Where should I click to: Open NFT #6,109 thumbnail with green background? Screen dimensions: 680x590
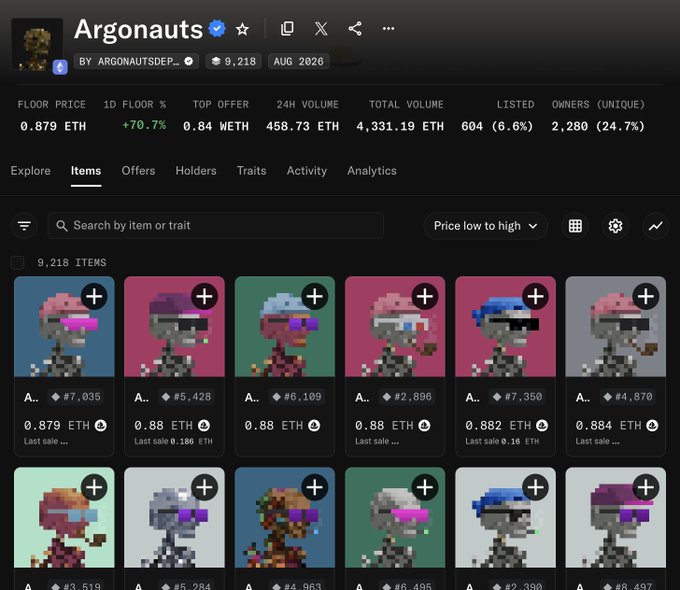(x=284, y=327)
